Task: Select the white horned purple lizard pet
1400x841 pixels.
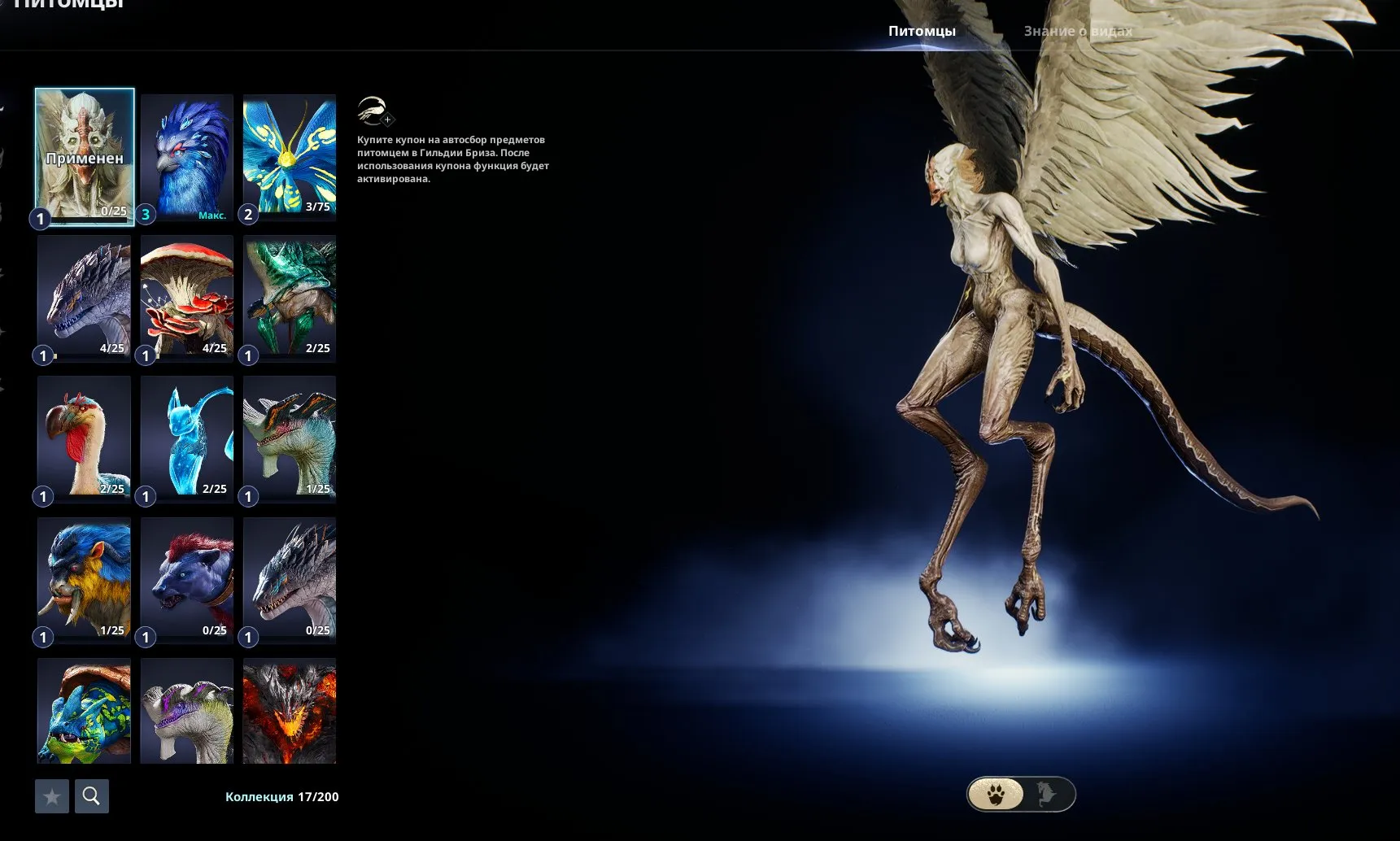Action: click(x=187, y=711)
